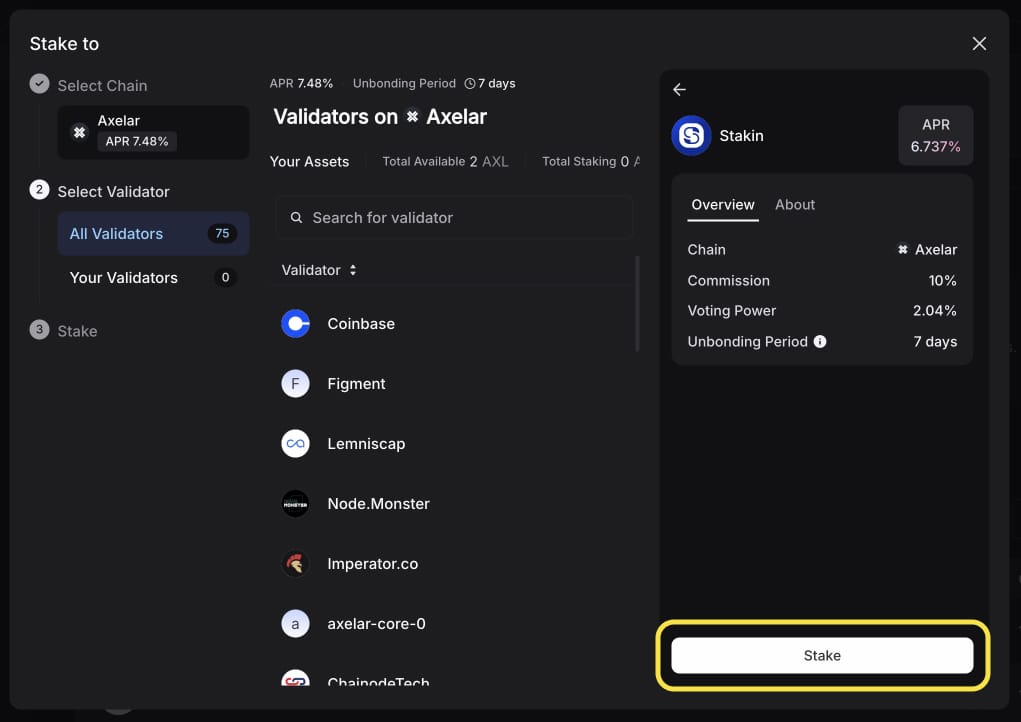Click the Your Assets label
This screenshot has height=722, width=1021.
309,161
